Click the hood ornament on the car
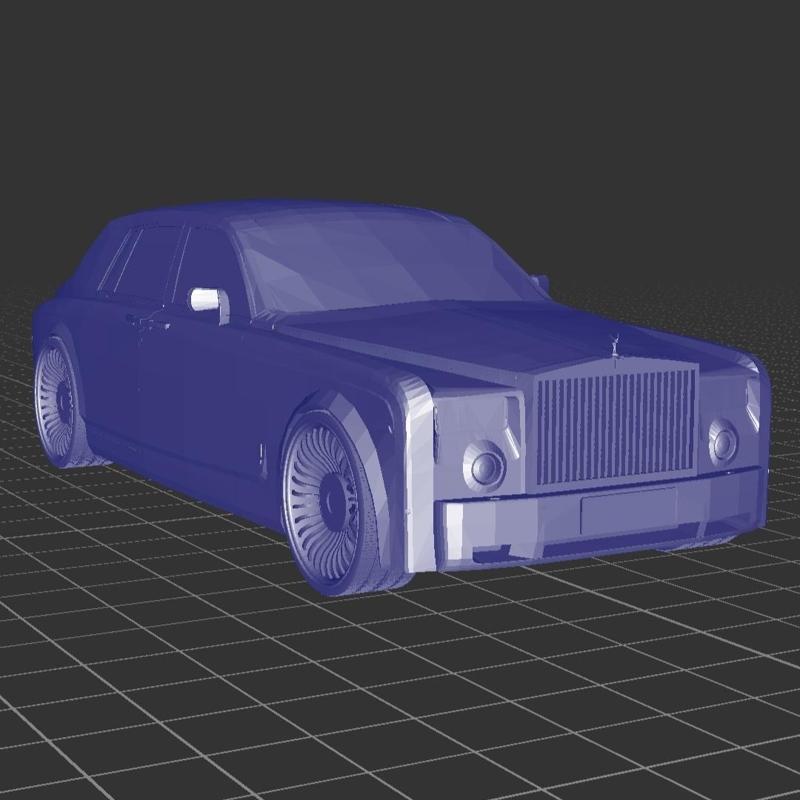The image size is (800, 800). click(614, 344)
